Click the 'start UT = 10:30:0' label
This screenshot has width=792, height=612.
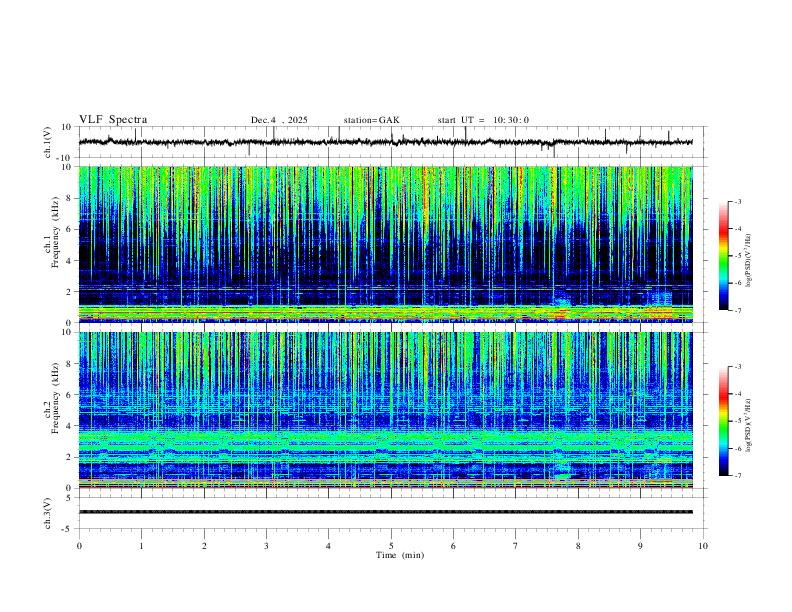(483, 120)
